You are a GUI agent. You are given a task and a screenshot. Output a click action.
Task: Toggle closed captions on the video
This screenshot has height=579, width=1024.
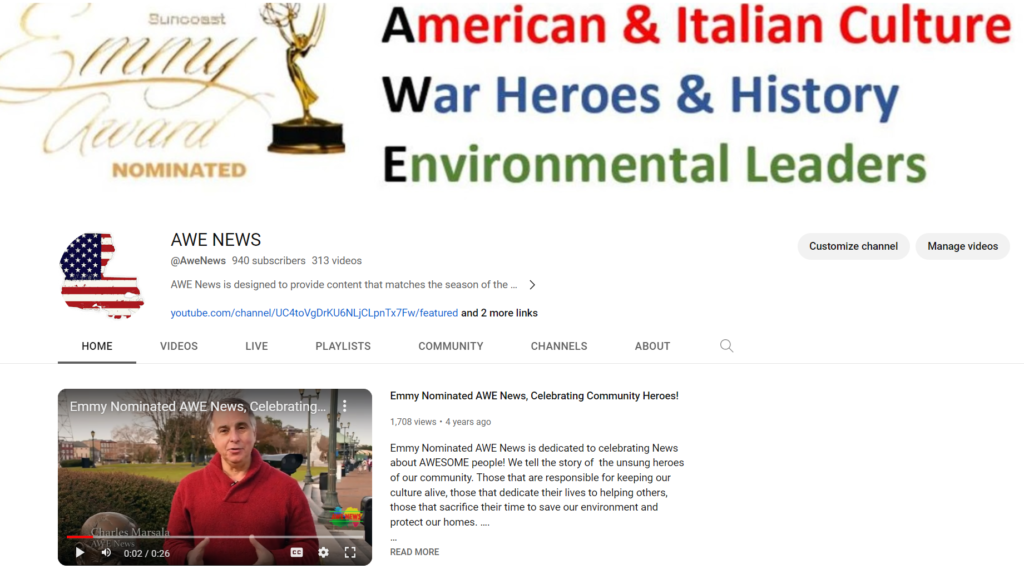296,552
